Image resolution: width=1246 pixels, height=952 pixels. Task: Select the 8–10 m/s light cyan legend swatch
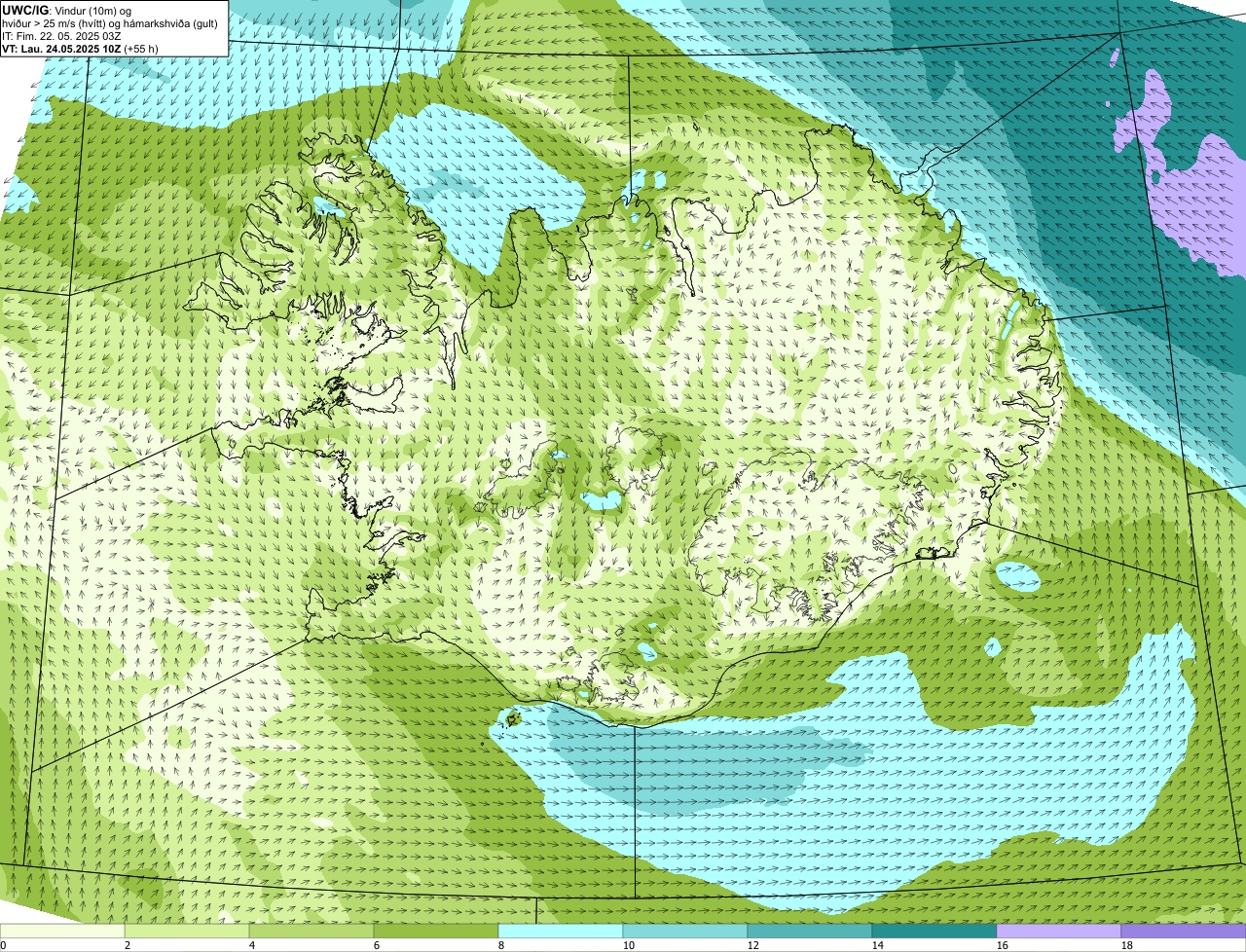click(561, 932)
